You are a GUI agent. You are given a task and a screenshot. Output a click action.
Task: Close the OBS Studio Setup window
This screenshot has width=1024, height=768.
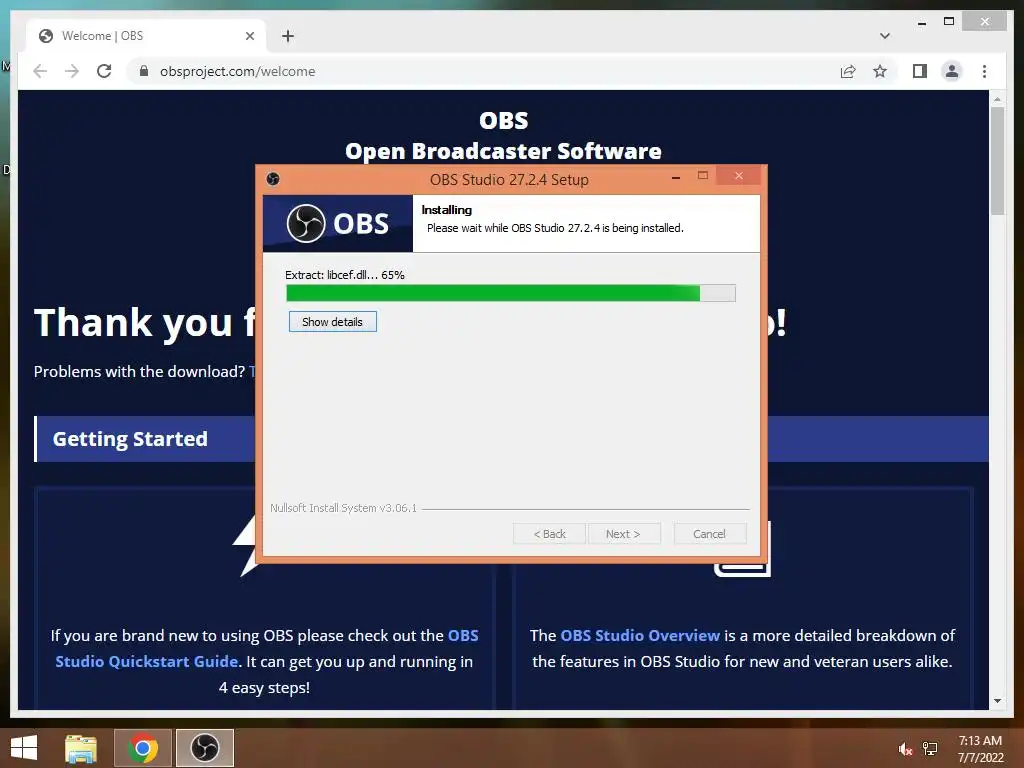(x=739, y=176)
